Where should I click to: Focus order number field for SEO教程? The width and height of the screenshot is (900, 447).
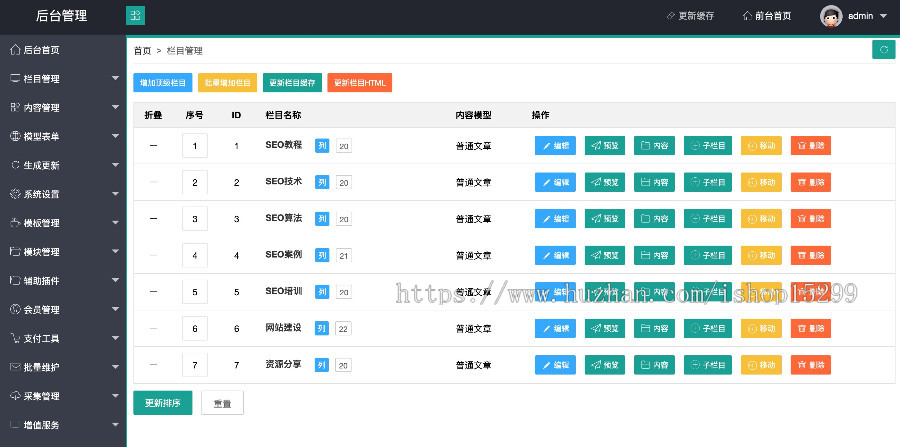(195, 146)
